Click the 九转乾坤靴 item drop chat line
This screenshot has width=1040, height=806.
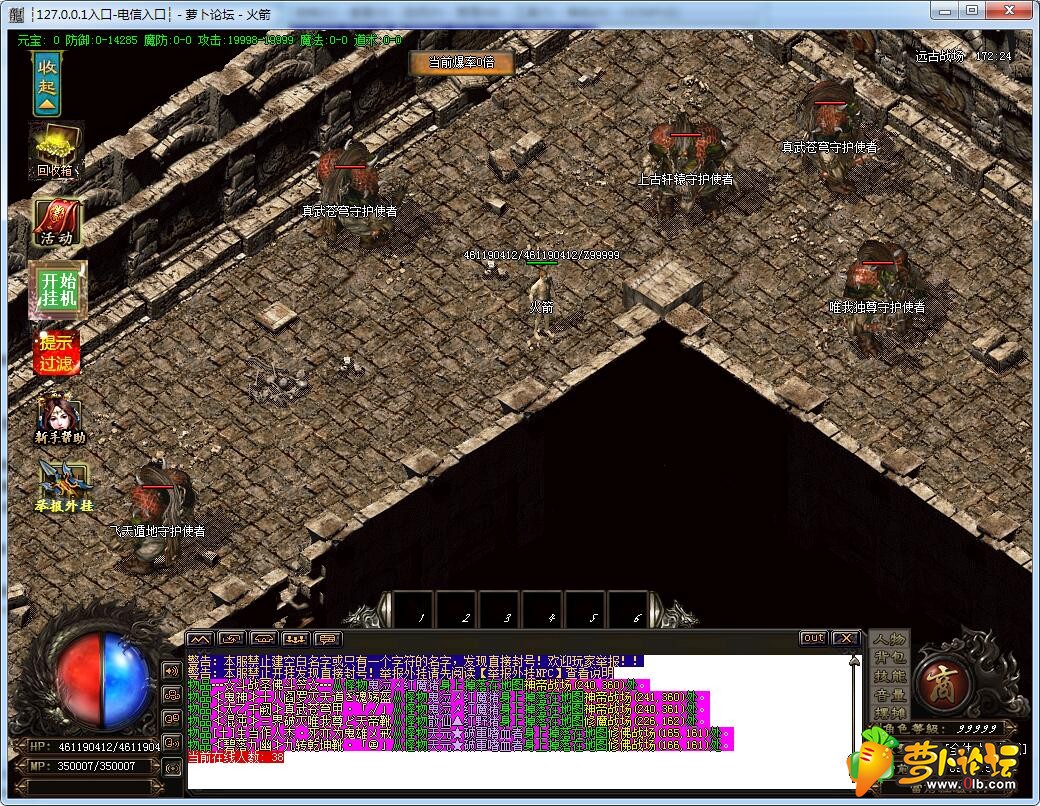click(460, 746)
